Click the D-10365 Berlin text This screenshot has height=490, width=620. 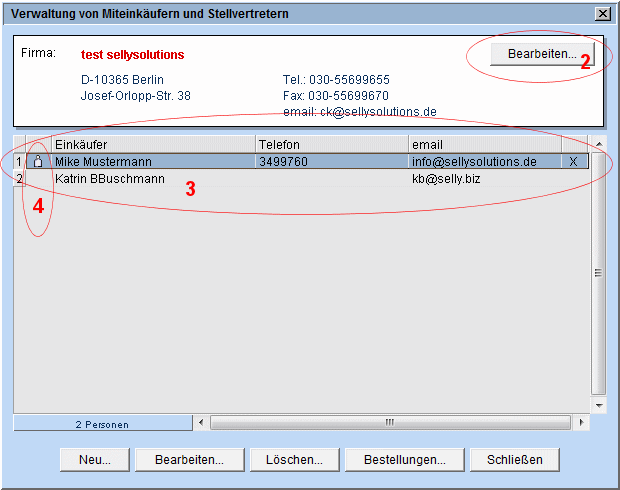click(122, 80)
